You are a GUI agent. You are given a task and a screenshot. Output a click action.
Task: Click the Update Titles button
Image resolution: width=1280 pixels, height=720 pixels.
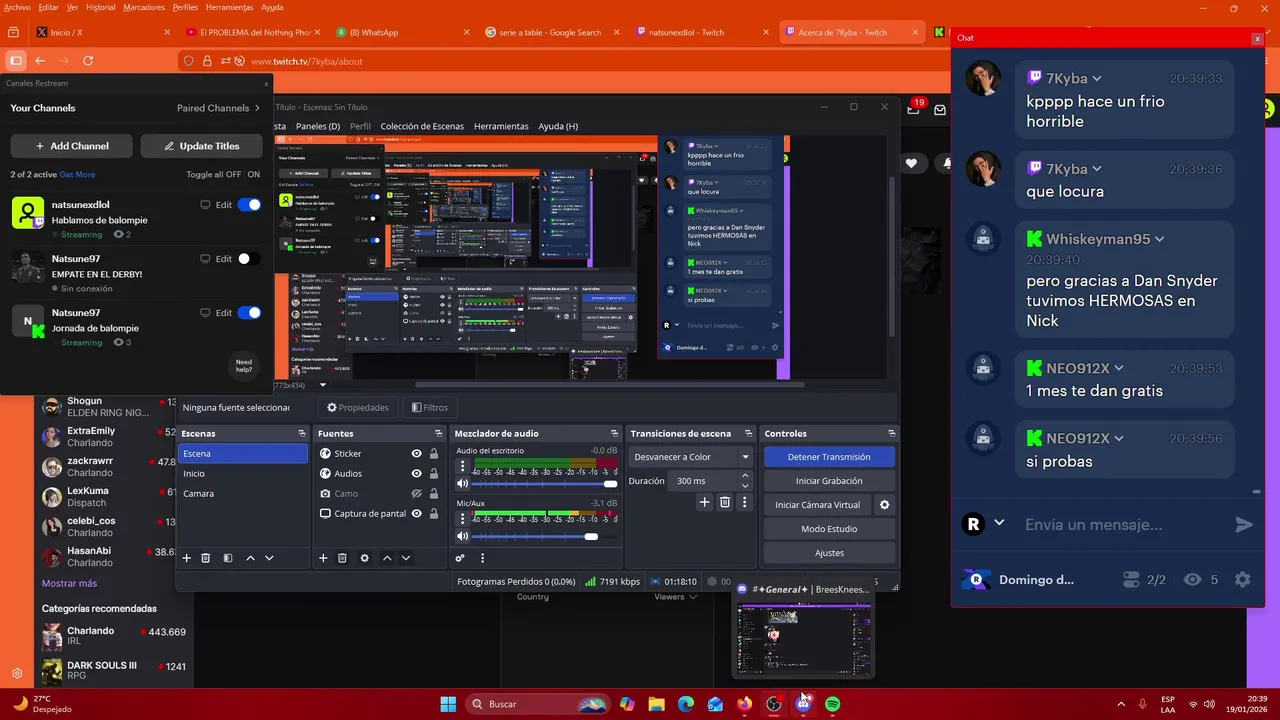coord(201,146)
